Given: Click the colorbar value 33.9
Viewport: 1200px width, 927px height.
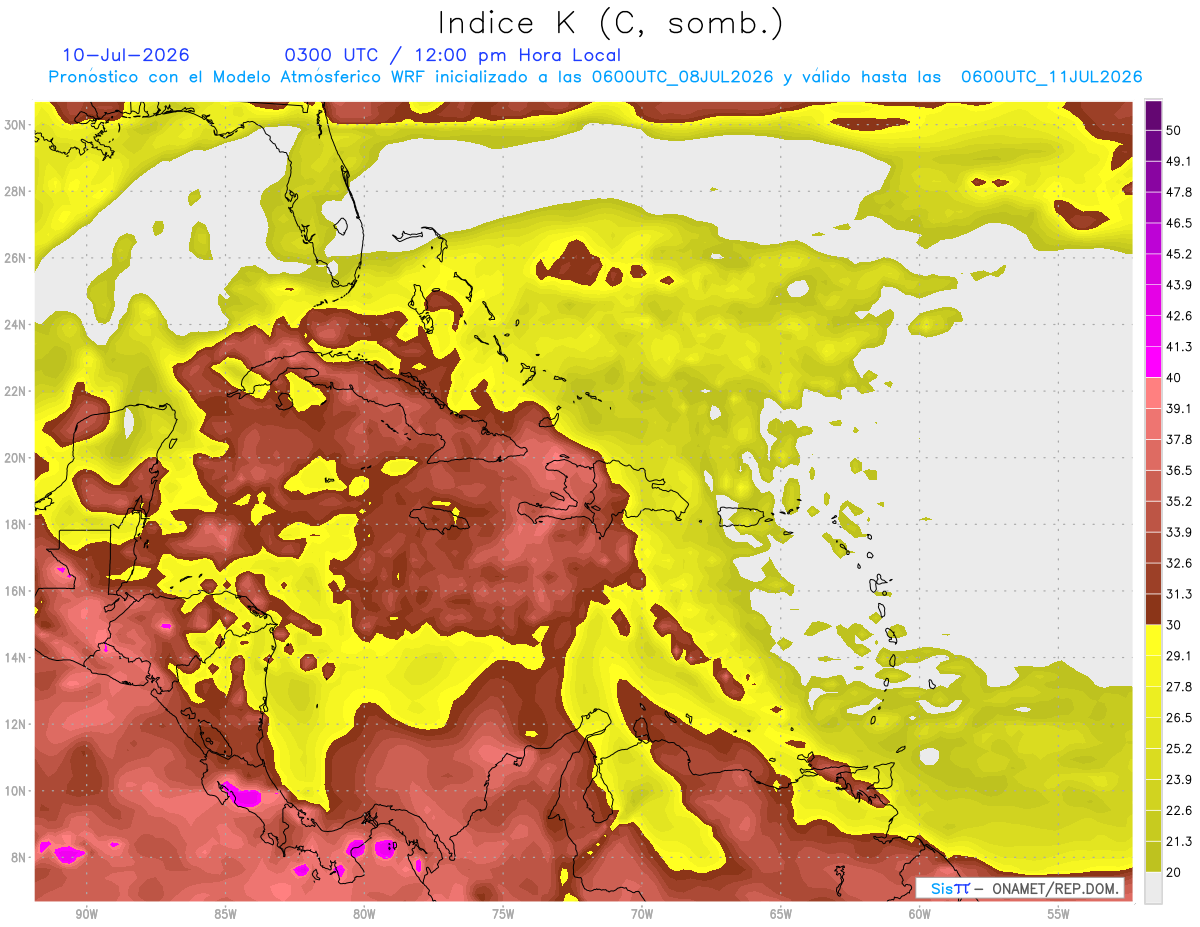Looking at the screenshot, I should [x=1179, y=532].
